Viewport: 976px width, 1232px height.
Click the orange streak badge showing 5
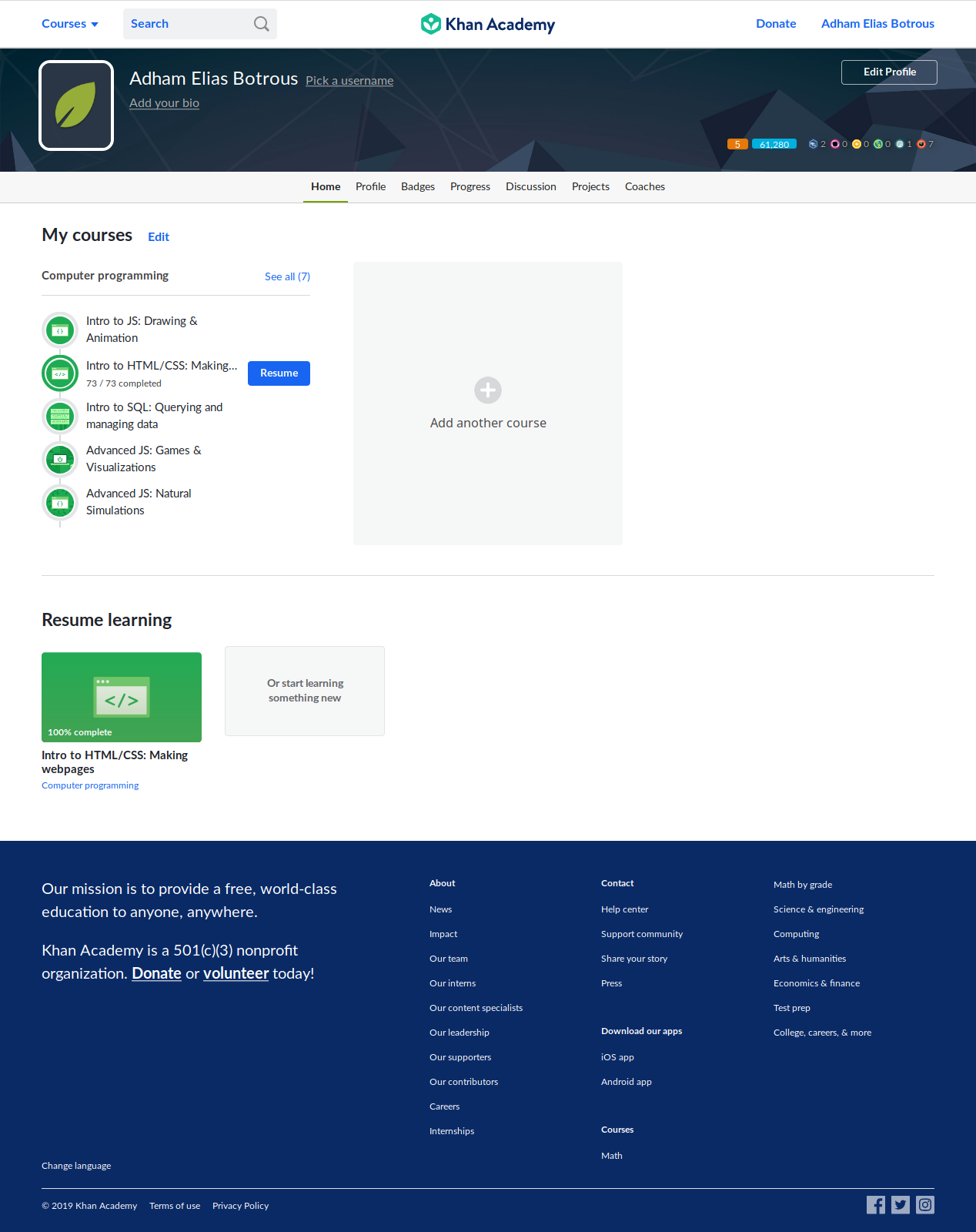pyautogui.click(x=737, y=144)
